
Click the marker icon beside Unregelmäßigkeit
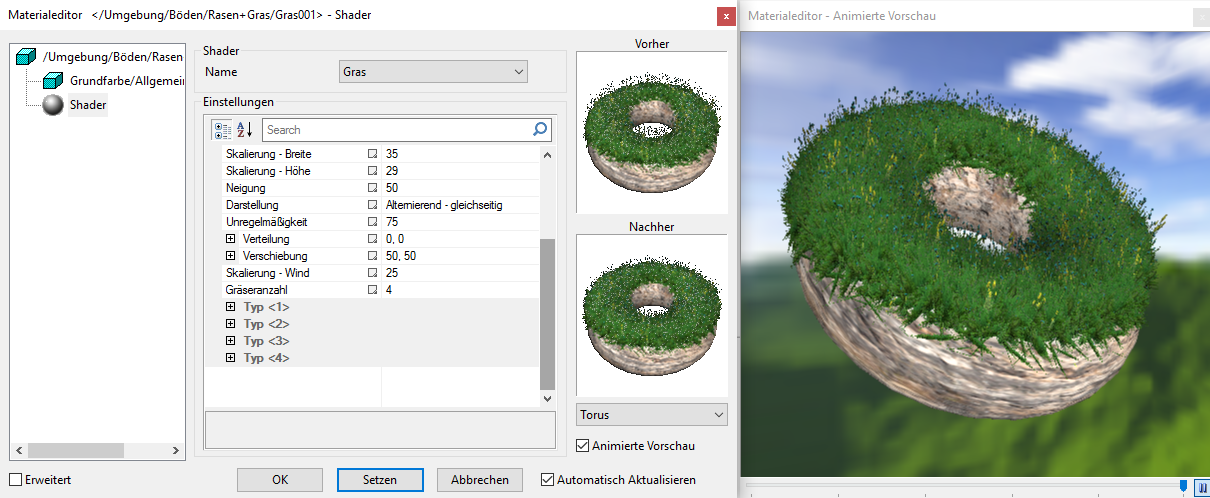[x=373, y=222]
